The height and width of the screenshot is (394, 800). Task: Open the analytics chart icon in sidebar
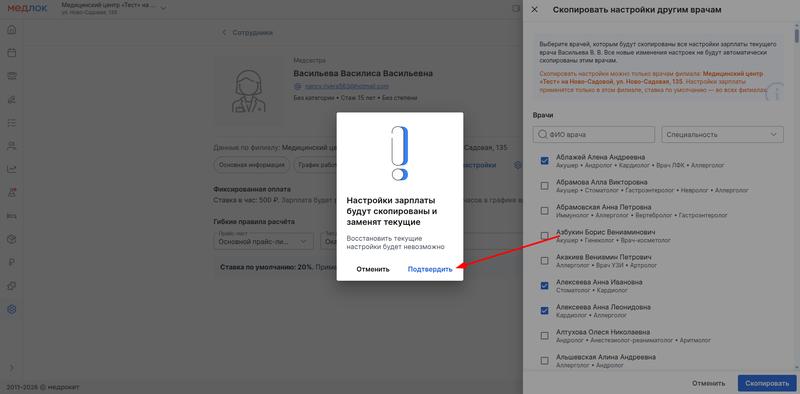click(x=11, y=169)
